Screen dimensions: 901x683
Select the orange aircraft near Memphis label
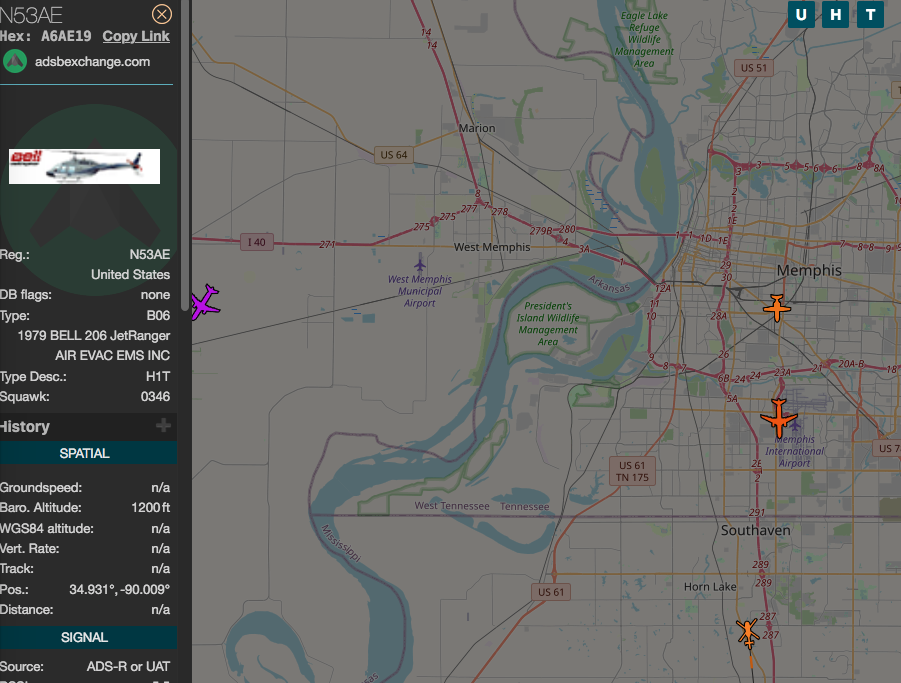777,308
